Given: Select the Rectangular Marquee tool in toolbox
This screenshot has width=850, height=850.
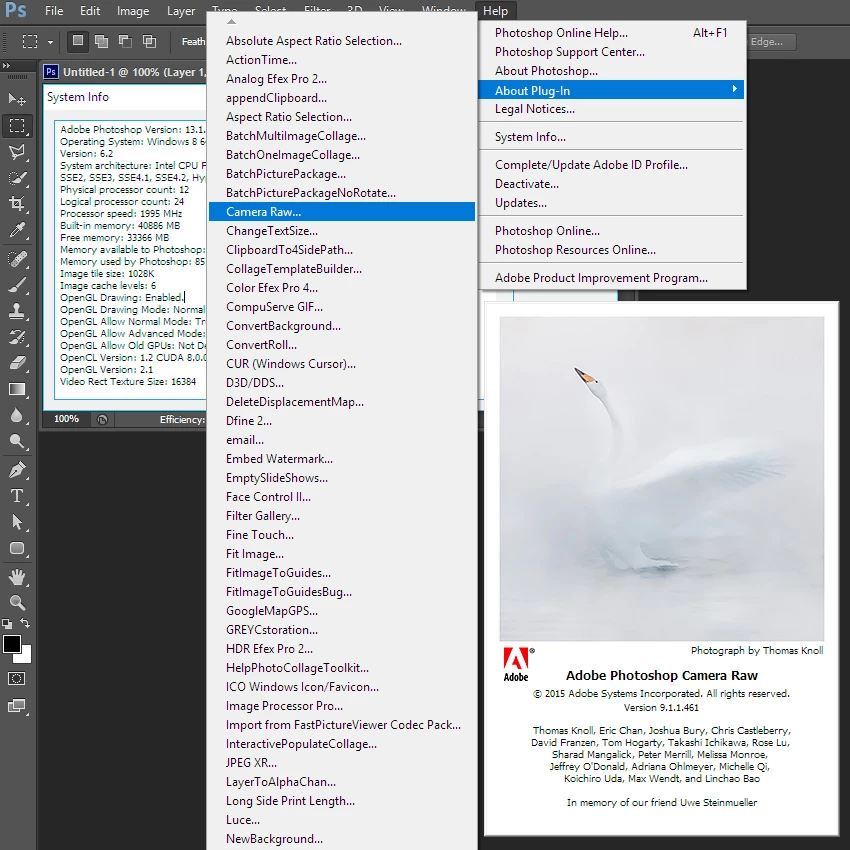Looking at the screenshot, I should [17, 126].
